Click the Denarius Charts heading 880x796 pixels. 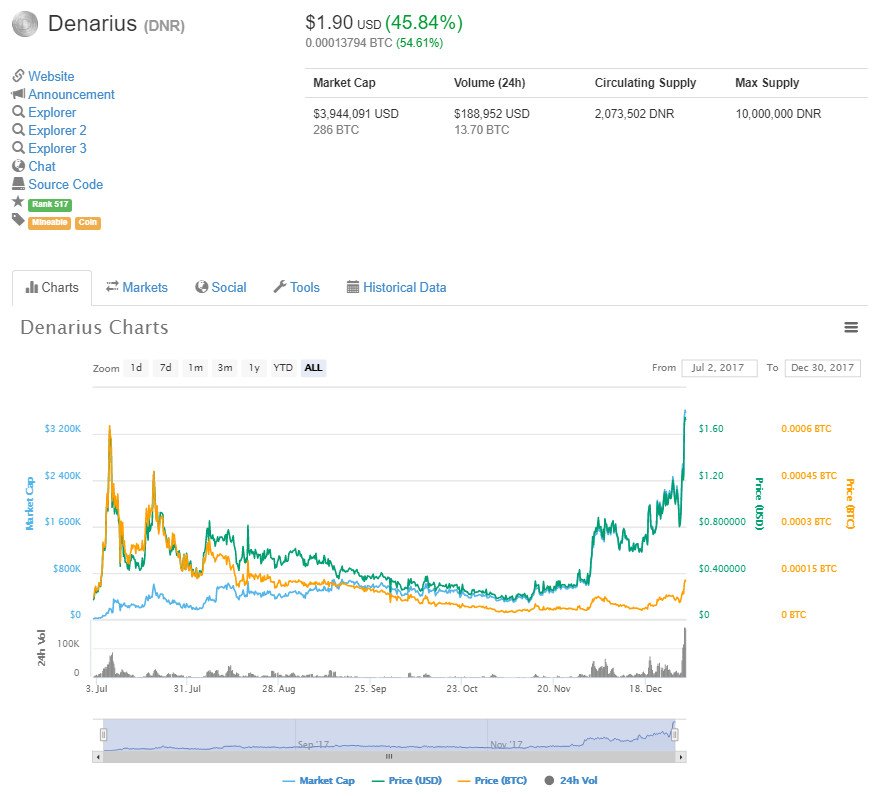[x=94, y=327]
